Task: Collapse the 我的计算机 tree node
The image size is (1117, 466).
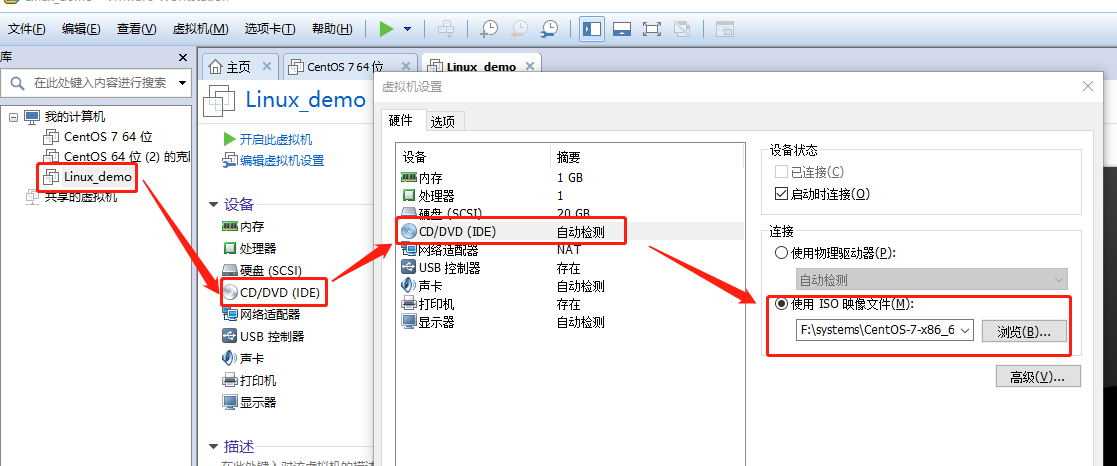Action: 14,116
